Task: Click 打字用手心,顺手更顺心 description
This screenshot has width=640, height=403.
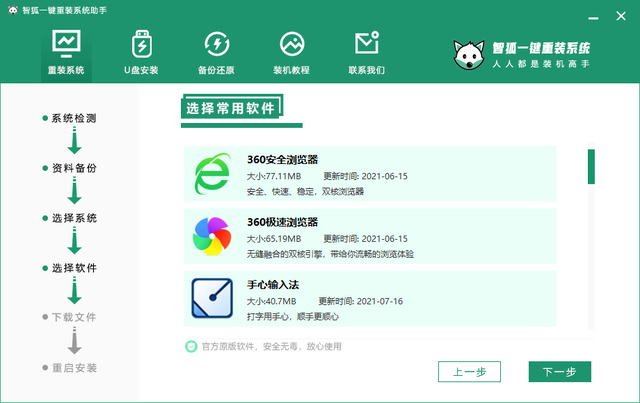Action: tap(293, 317)
